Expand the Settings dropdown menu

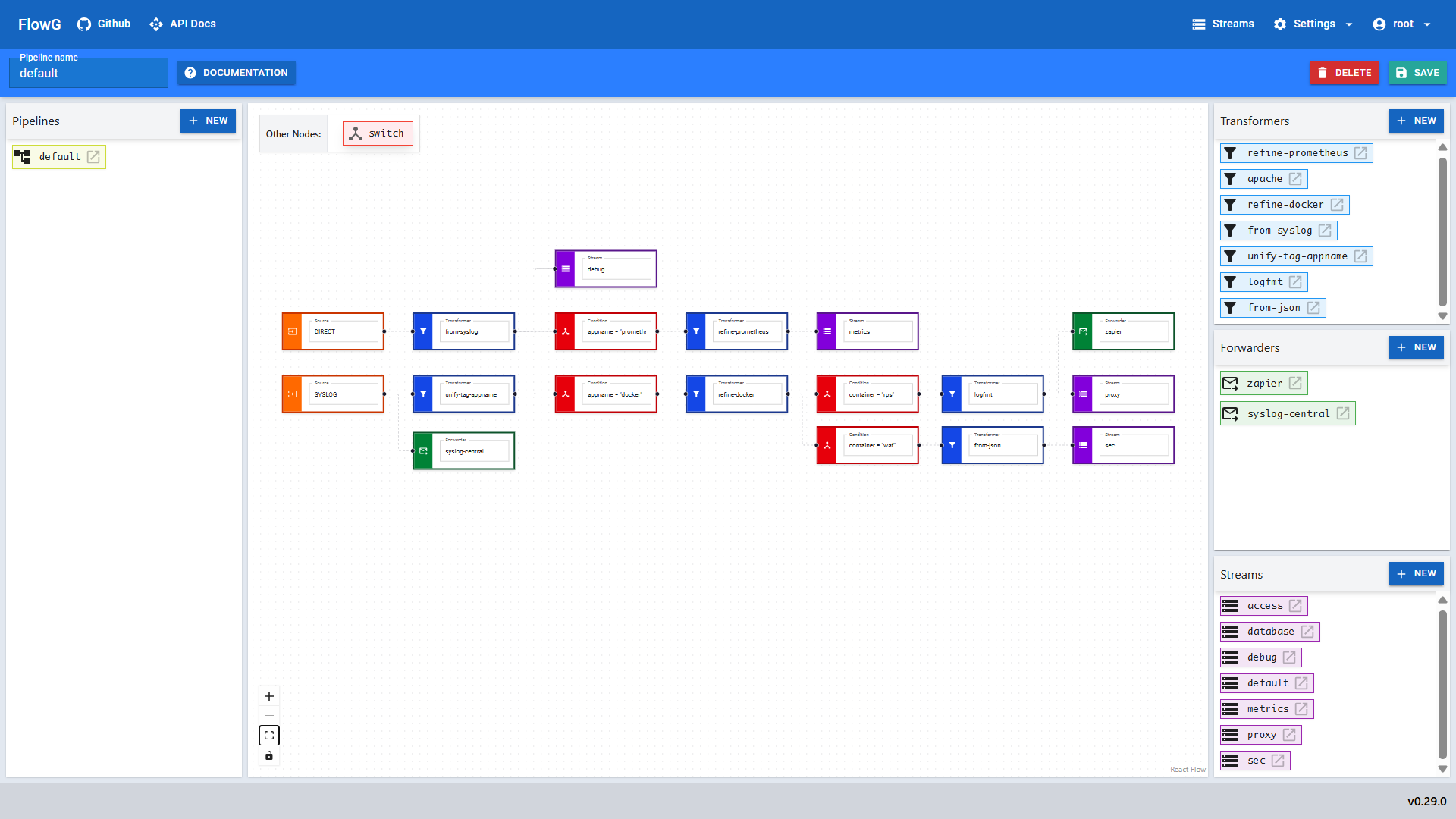pyautogui.click(x=1314, y=24)
